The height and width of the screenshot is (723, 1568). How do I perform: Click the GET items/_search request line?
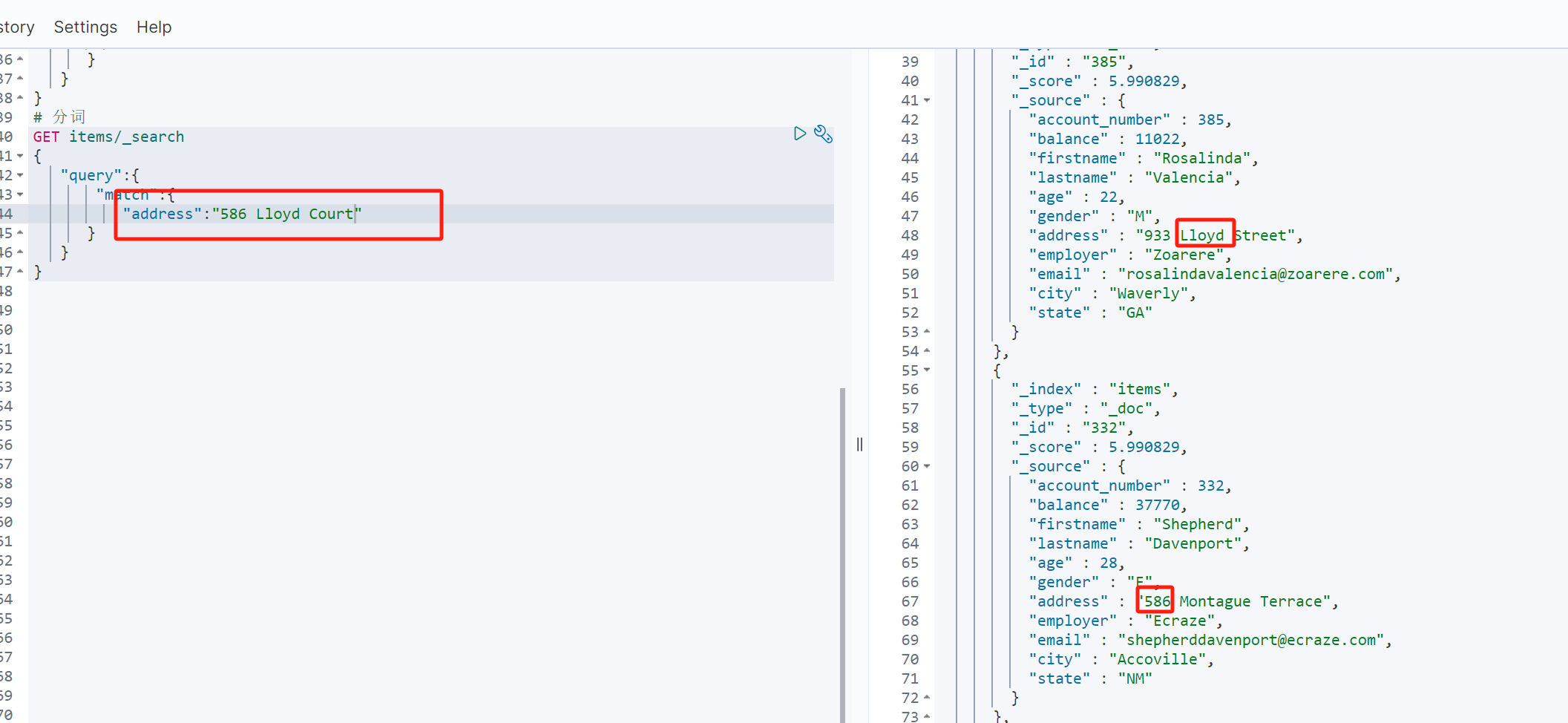tap(108, 137)
